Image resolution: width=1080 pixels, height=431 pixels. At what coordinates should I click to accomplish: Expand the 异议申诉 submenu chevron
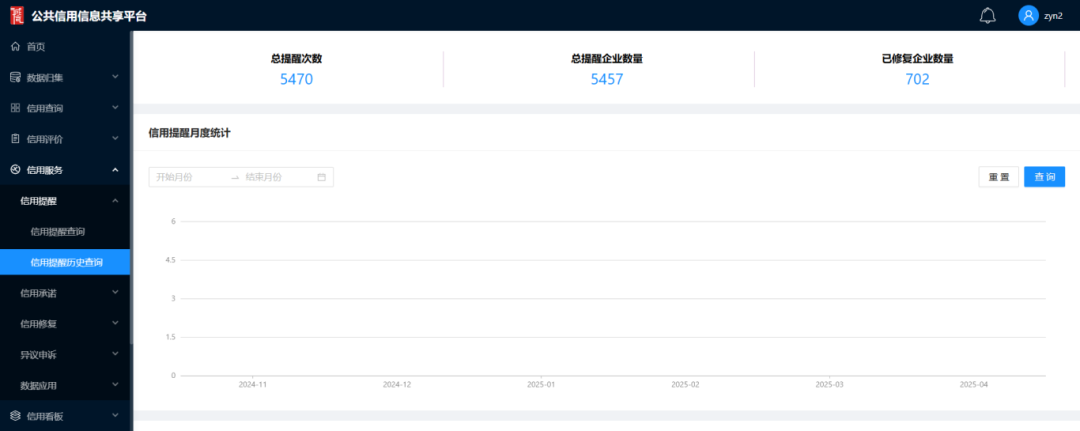(115, 354)
